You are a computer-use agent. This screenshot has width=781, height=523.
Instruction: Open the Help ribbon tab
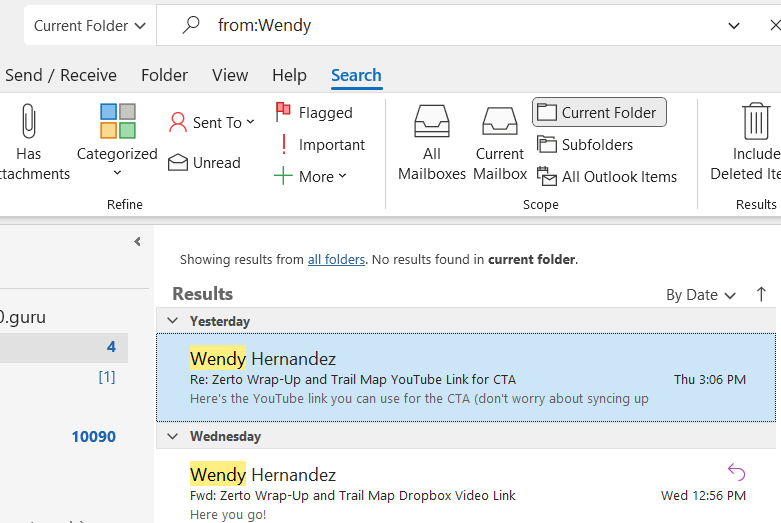[x=289, y=75]
